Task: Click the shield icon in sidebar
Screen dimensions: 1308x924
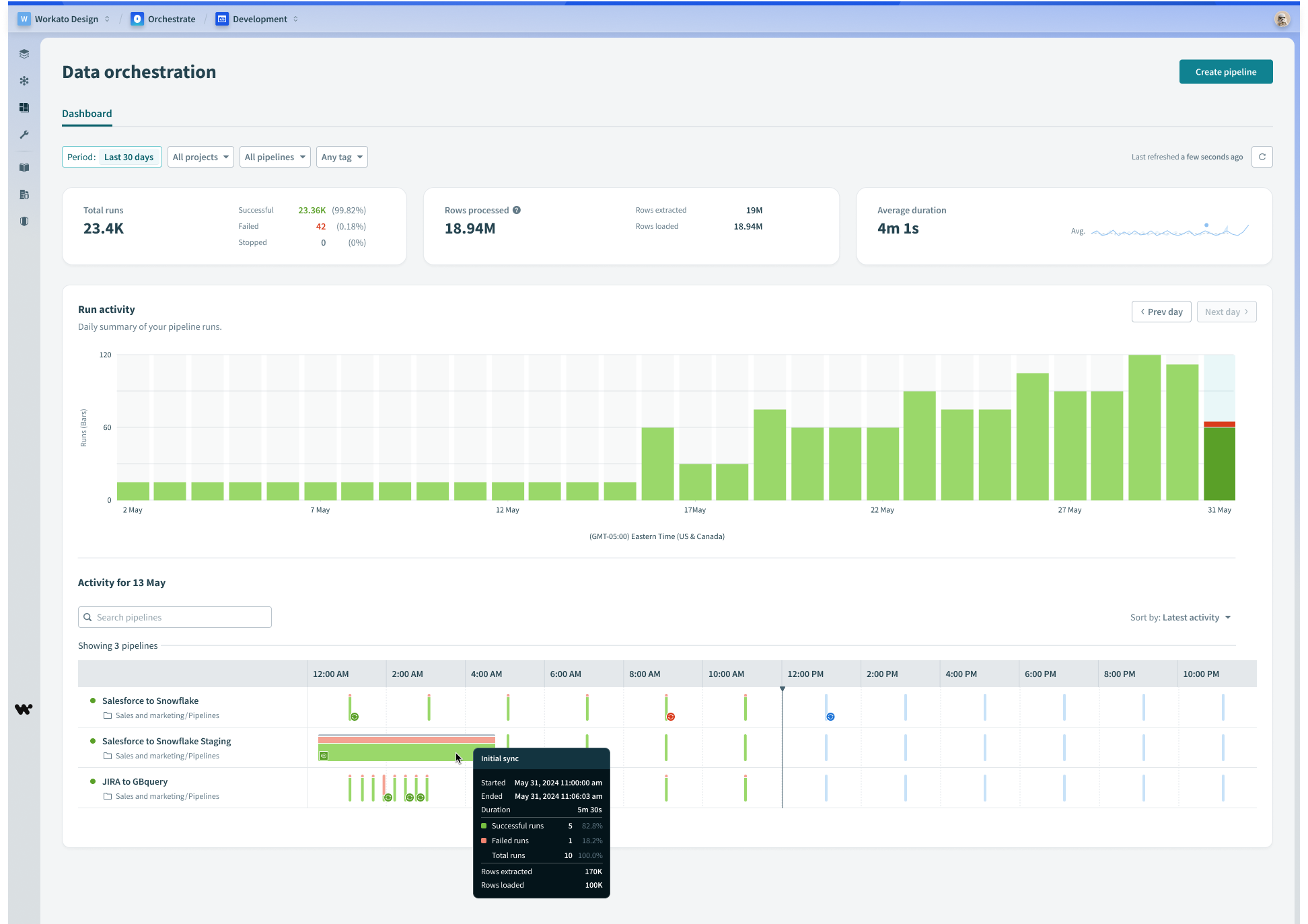Action: point(24,221)
